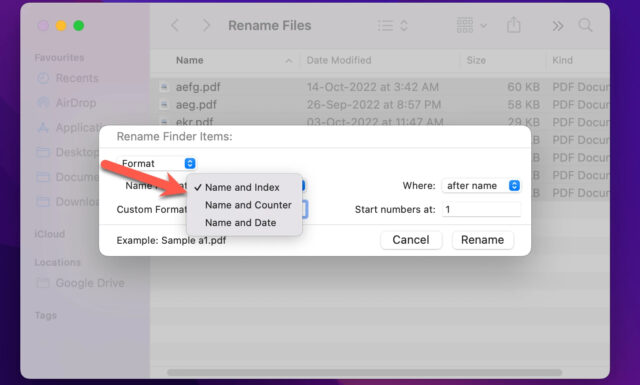The height and width of the screenshot is (385, 640).
Task: Cancel the rename dialog
Action: (411, 240)
